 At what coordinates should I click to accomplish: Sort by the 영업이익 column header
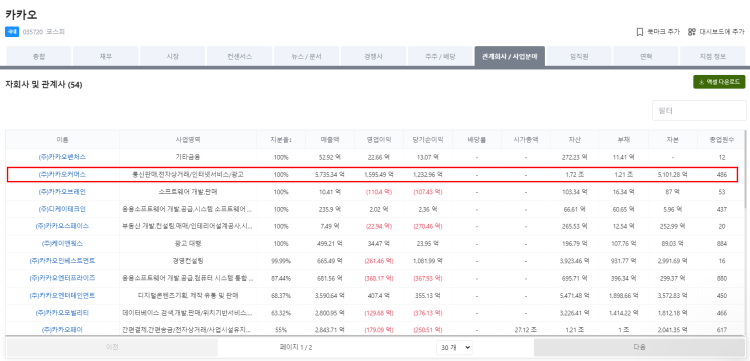coord(378,140)
